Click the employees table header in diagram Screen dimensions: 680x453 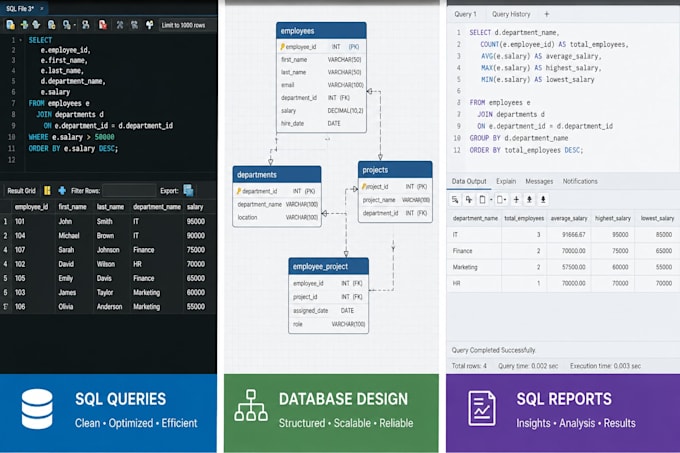coord(321,31)
